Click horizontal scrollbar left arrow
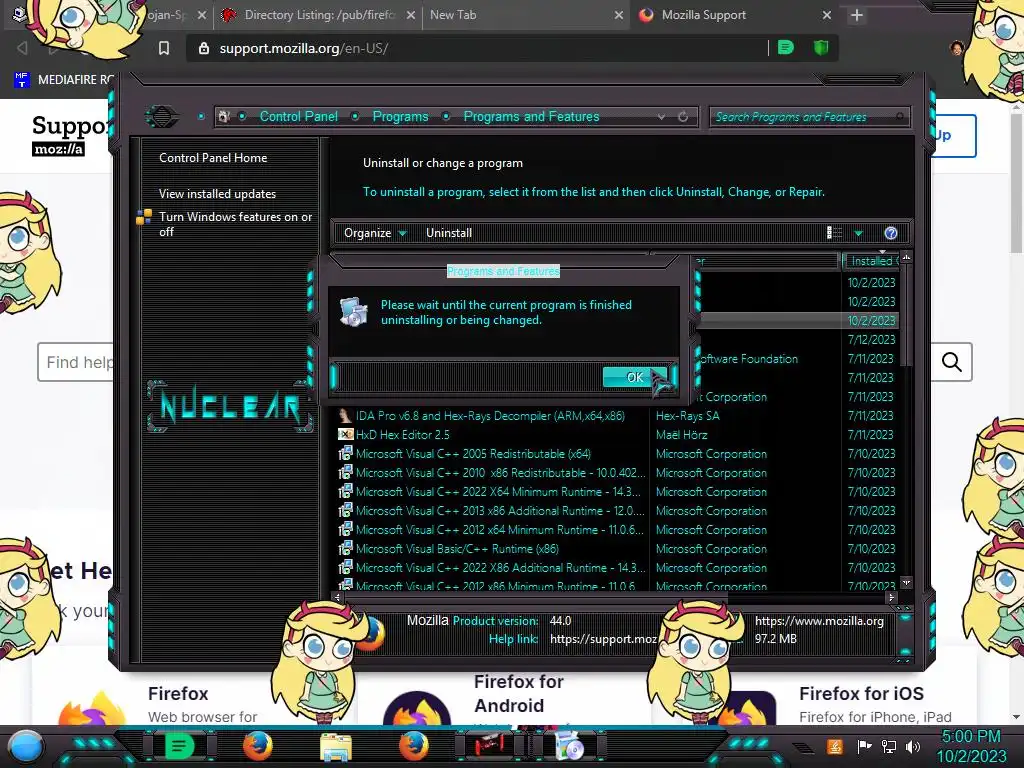Screen dimensions: 1024x768 click(x=337, y=597)
